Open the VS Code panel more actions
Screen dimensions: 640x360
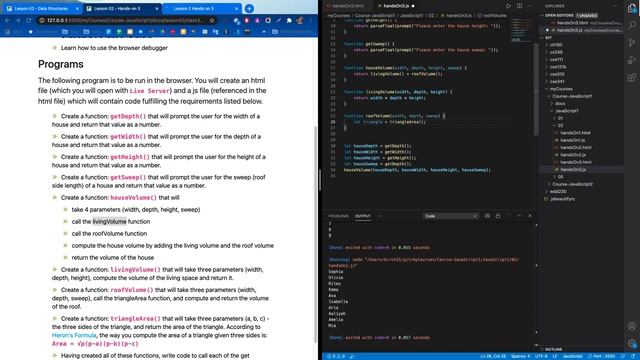tap(380, 216)
